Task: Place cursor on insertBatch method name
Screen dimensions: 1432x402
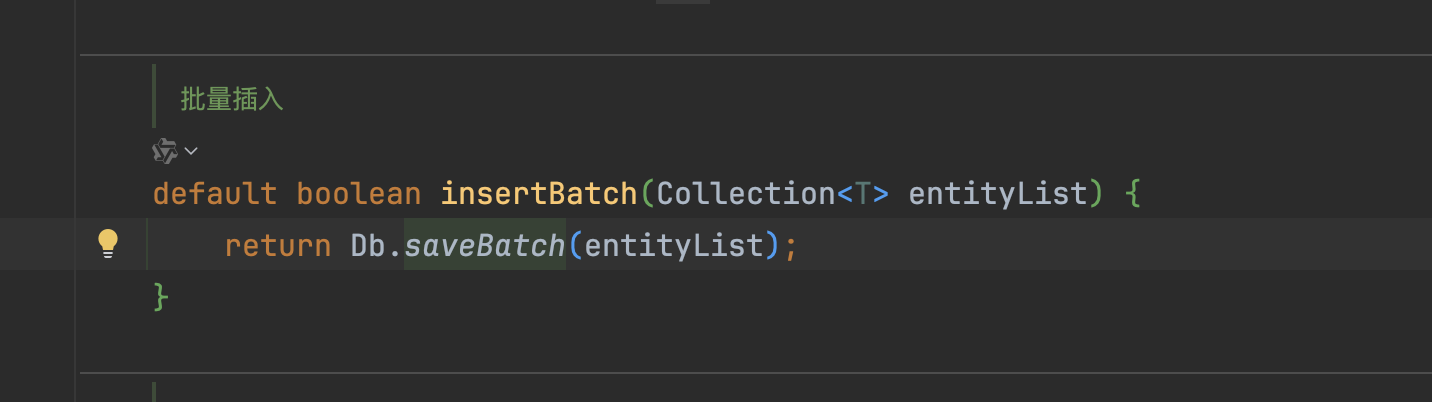Action: 538,192
